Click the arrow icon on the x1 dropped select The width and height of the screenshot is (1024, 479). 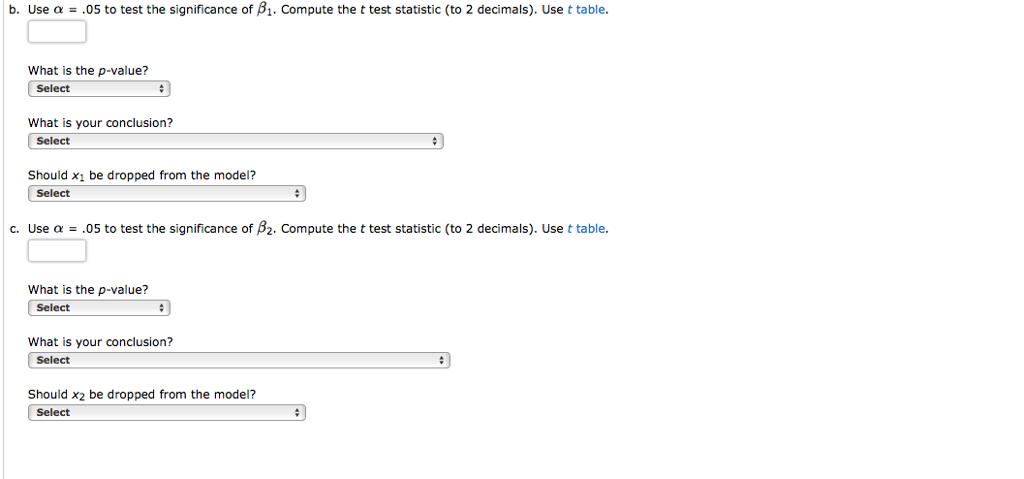tap(298, 193)
